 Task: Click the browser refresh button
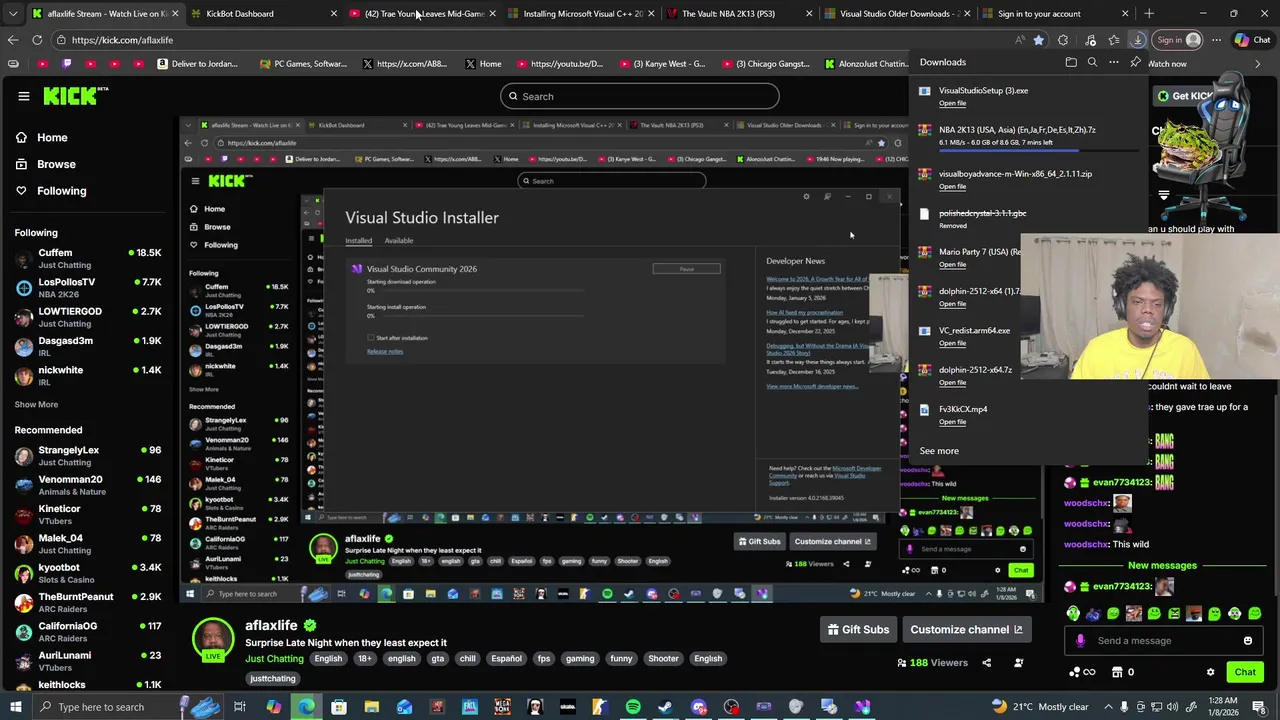37,40
